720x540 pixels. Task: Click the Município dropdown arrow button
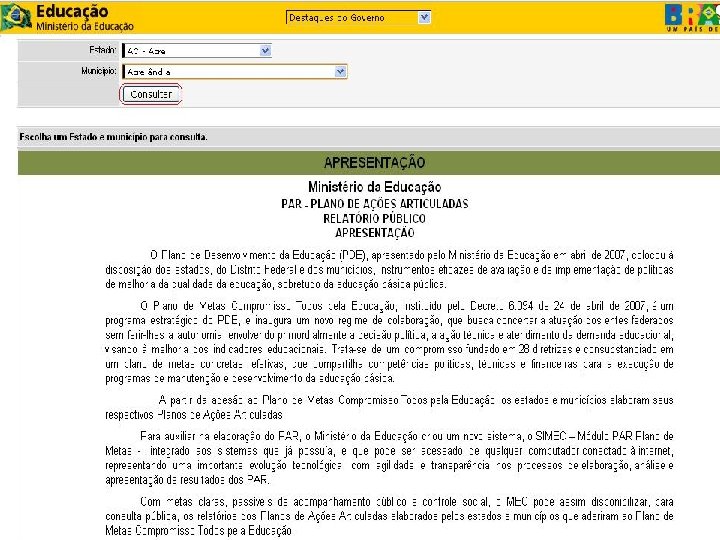(x=340, y=72)
